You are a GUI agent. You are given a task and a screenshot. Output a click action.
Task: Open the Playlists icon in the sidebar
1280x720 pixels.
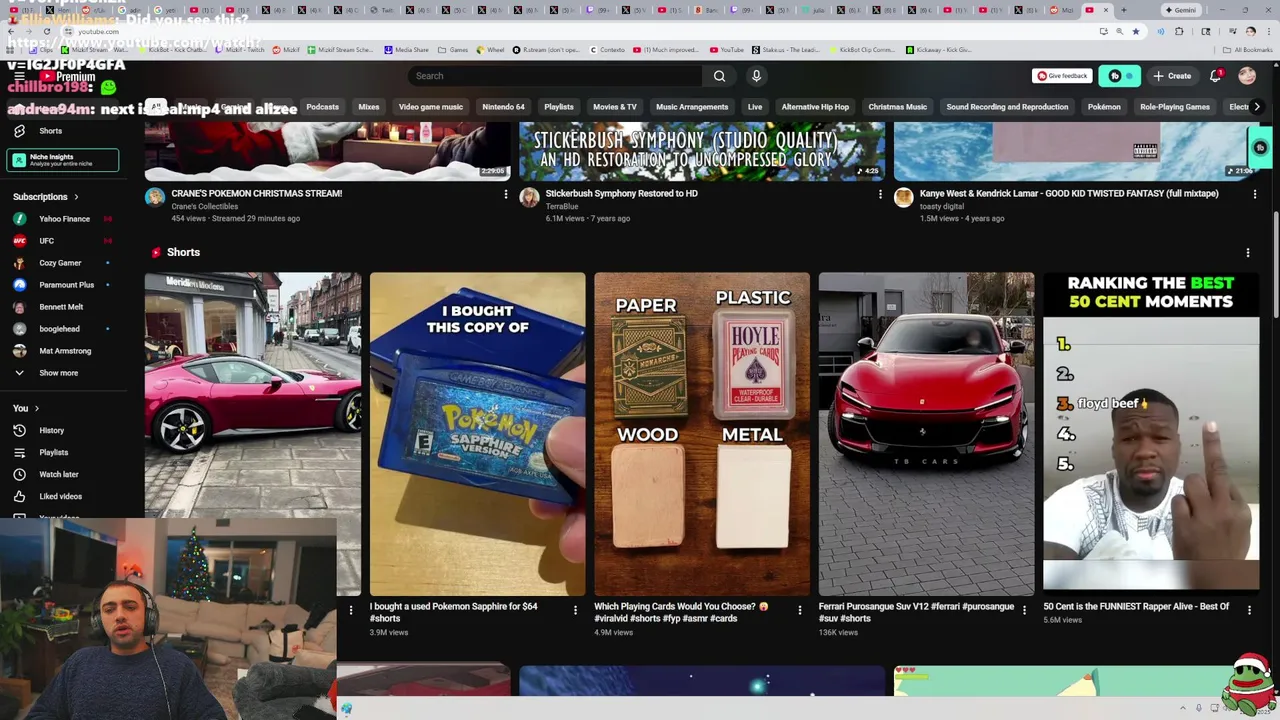pyautogui.click(x=19, y=452)
